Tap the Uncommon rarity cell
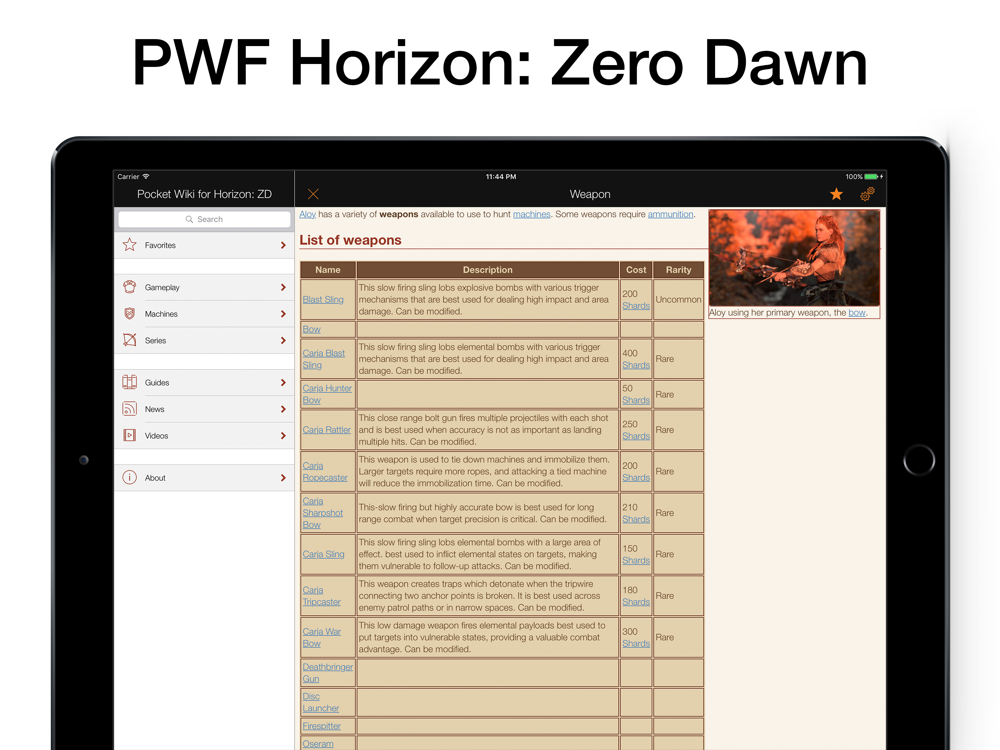This screenshot has height=750, width=1000. [x=679, y=299]
